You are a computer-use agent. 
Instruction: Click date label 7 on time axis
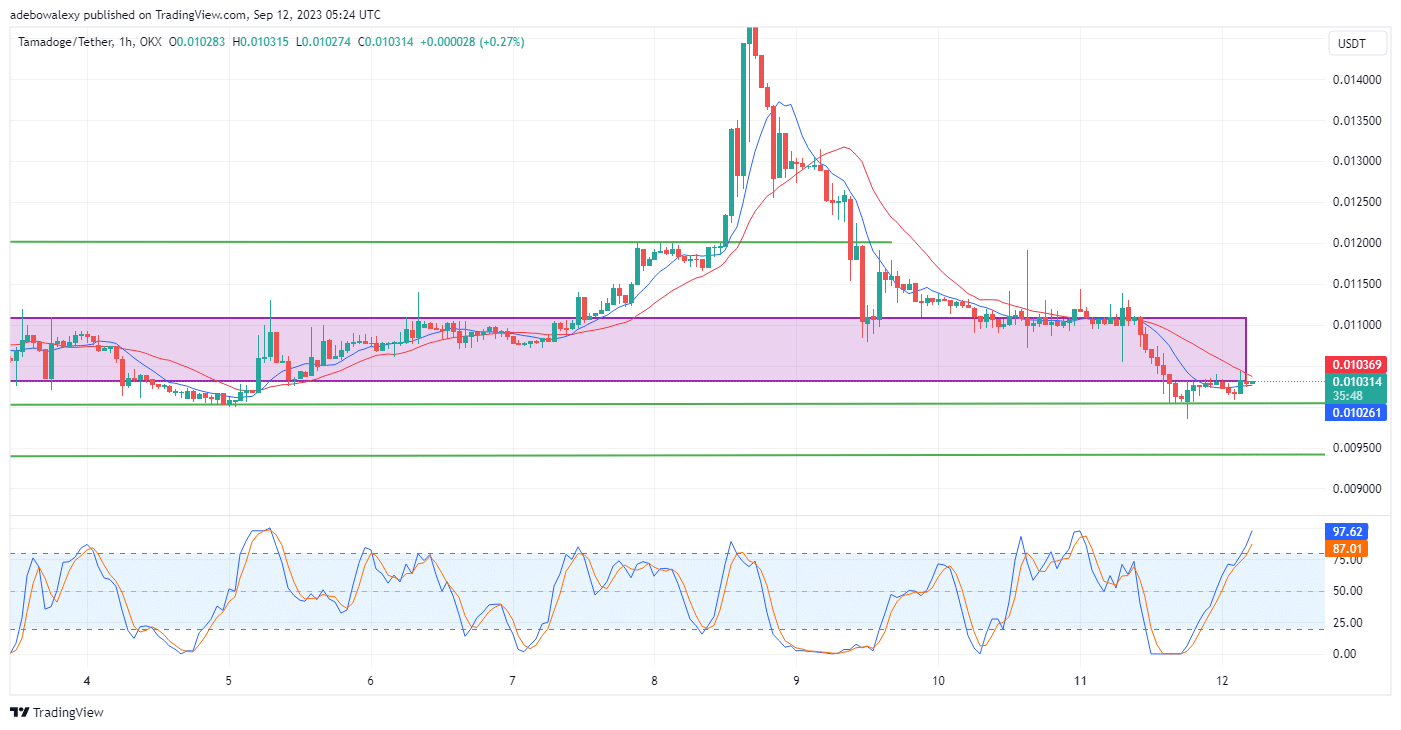coord(512,682)
